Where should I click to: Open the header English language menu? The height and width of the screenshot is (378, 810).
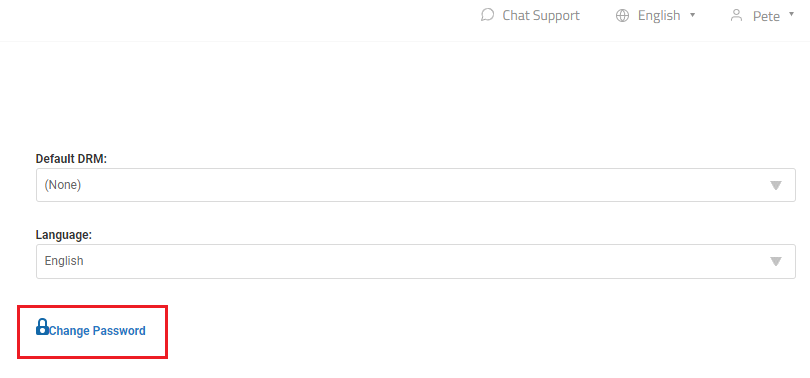656,15
